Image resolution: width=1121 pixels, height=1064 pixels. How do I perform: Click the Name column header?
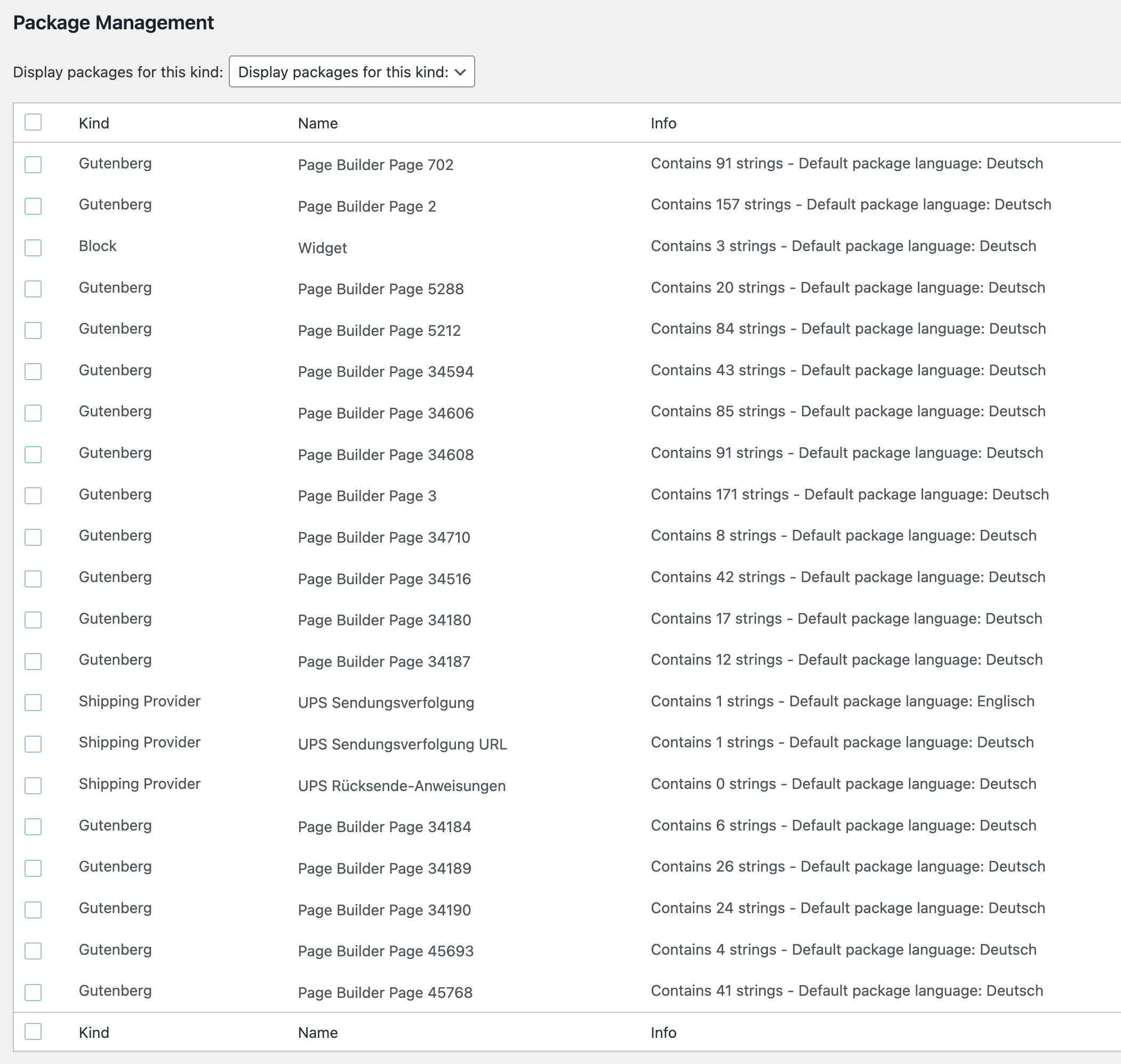tap(317, 123)
